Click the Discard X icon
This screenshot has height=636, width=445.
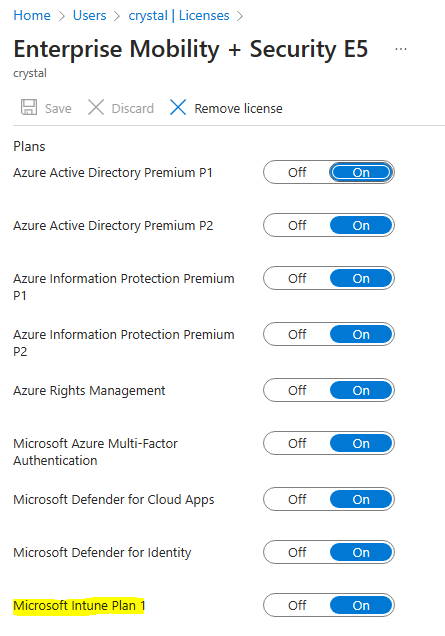click(96, 107)
